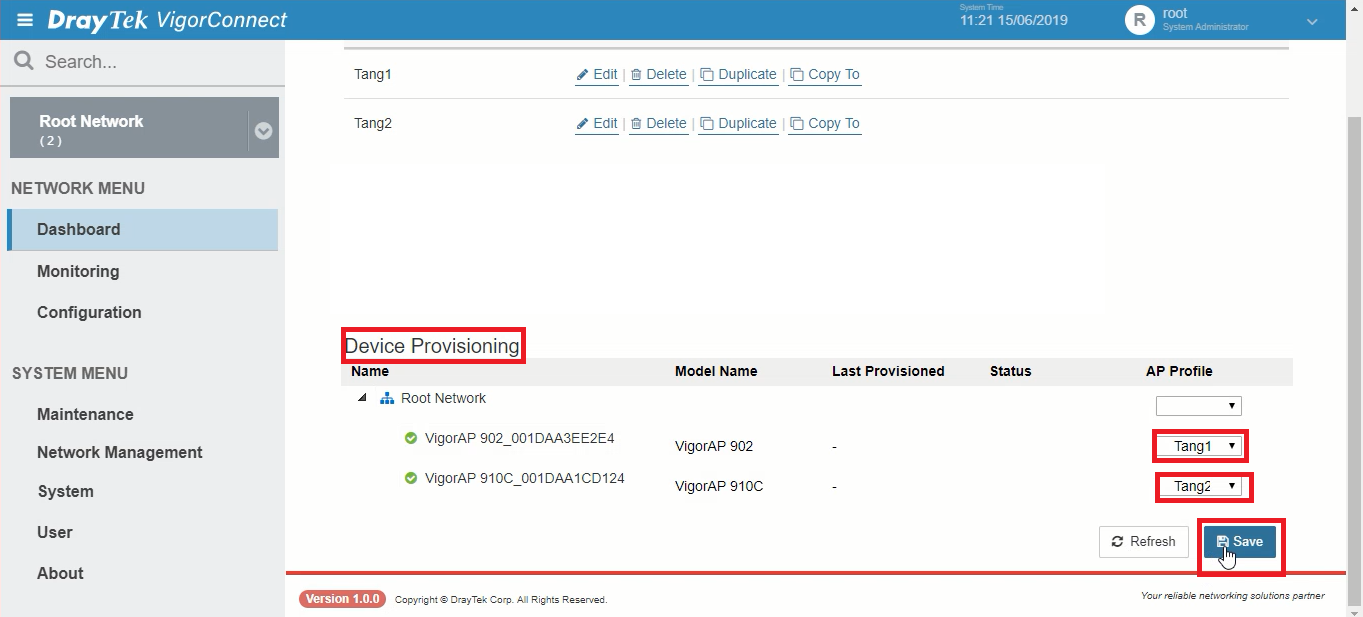The image size is (1363, 617).
Task: Click the Status column header
Action: pyautogui.click(x=1010, y=371)
